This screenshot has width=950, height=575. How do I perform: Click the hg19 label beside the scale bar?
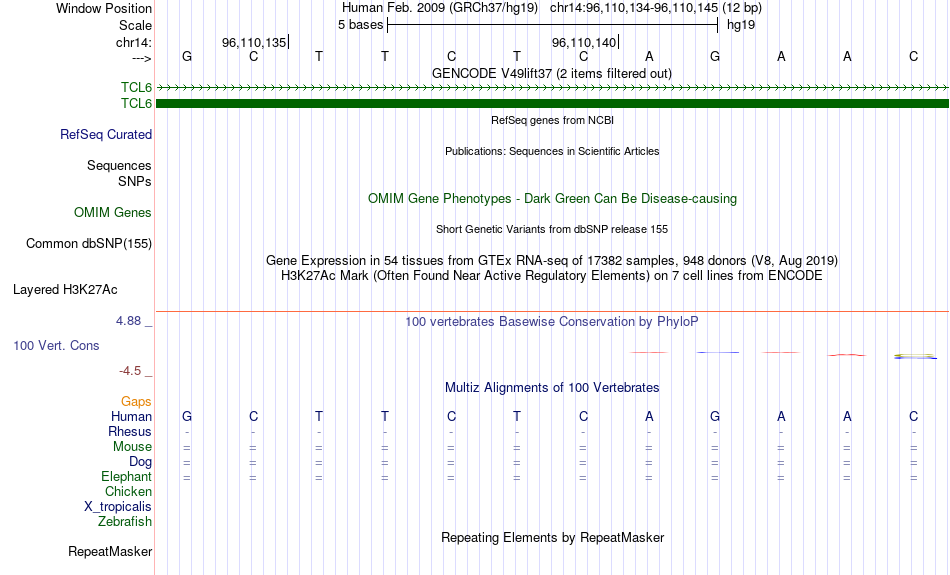tap(741, 25)
